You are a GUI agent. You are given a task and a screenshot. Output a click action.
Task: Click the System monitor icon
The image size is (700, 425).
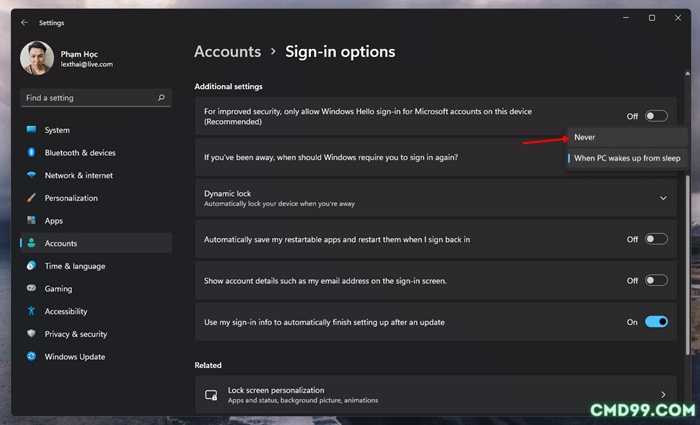[31, 129]
